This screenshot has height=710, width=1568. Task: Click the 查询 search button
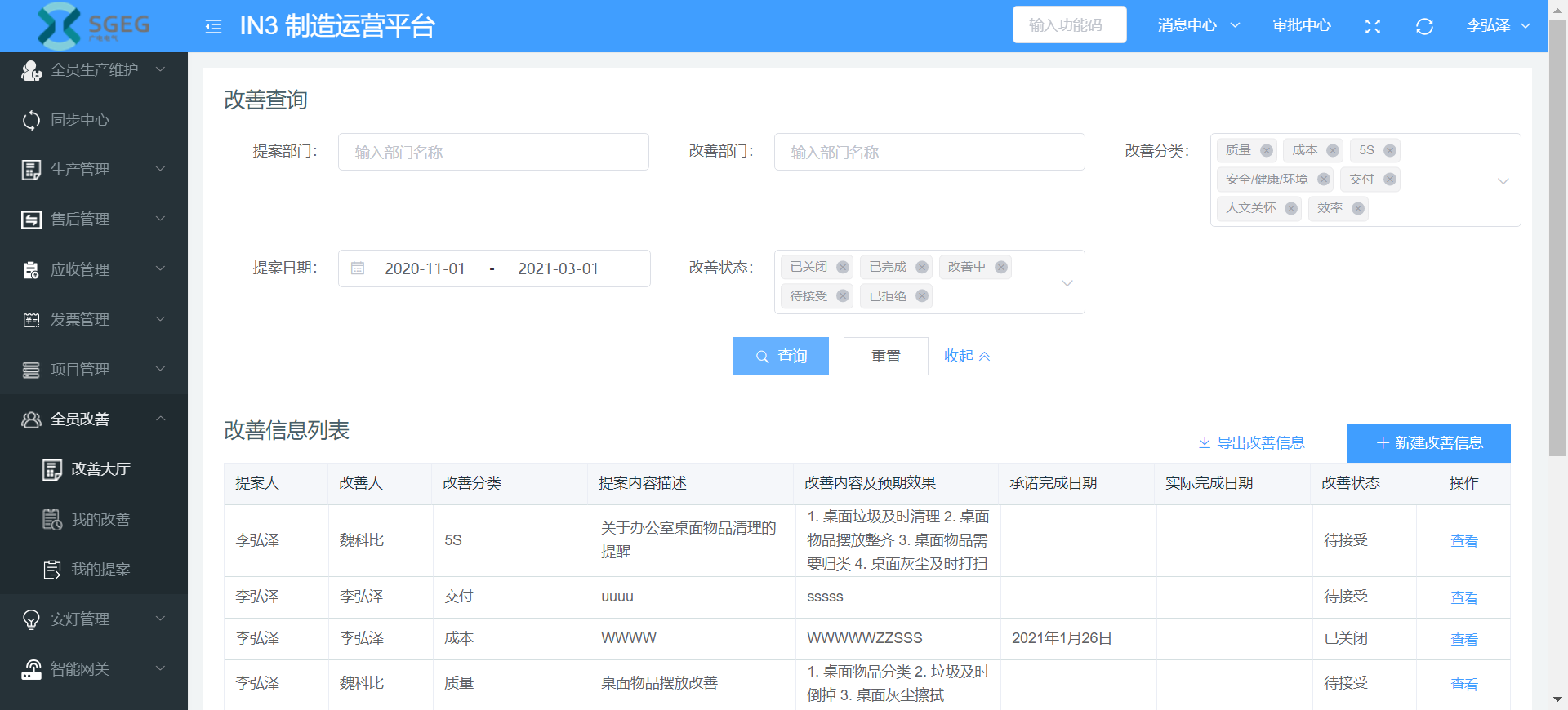click(x=781, y=356)
